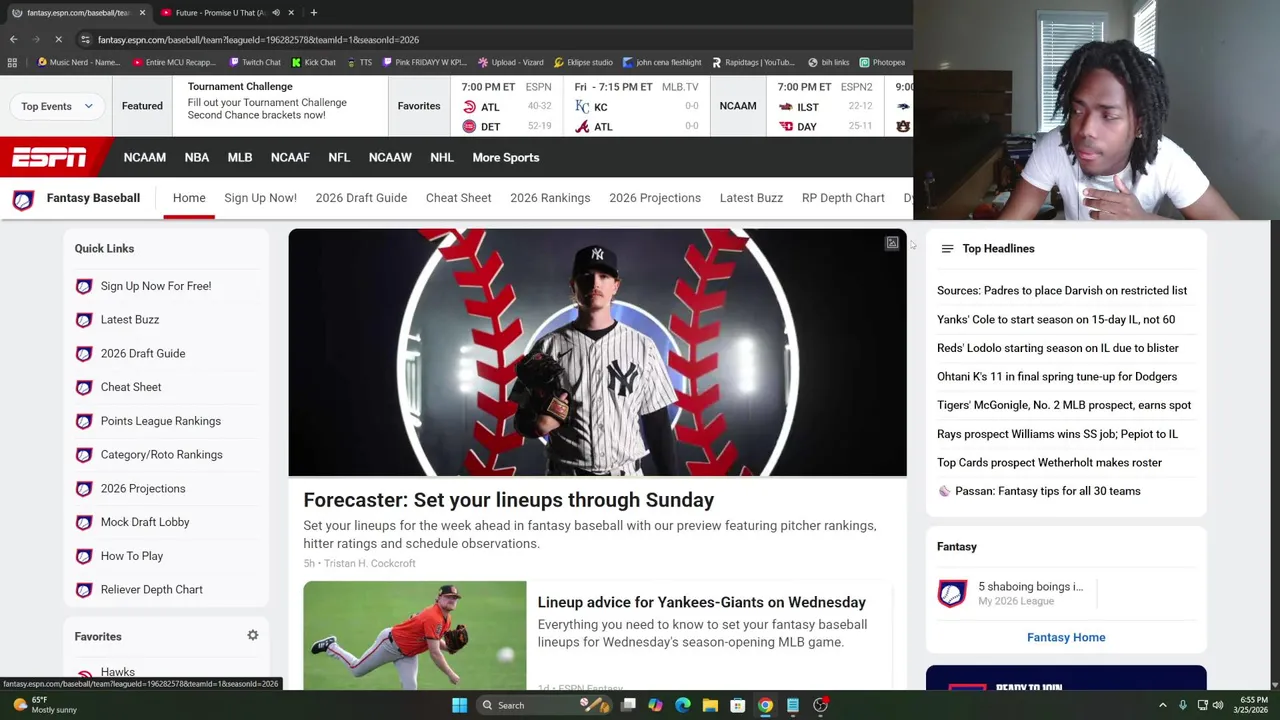Click the pitcher thumbnail for Yankees-Giants article
This screenshot has height=720, width=1280.
pos(415,636)
